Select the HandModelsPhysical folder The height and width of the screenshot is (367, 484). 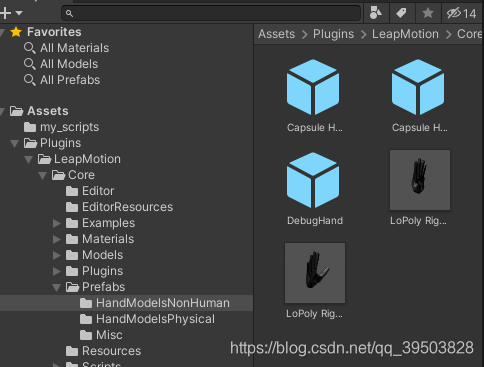[x=155, y=319]
